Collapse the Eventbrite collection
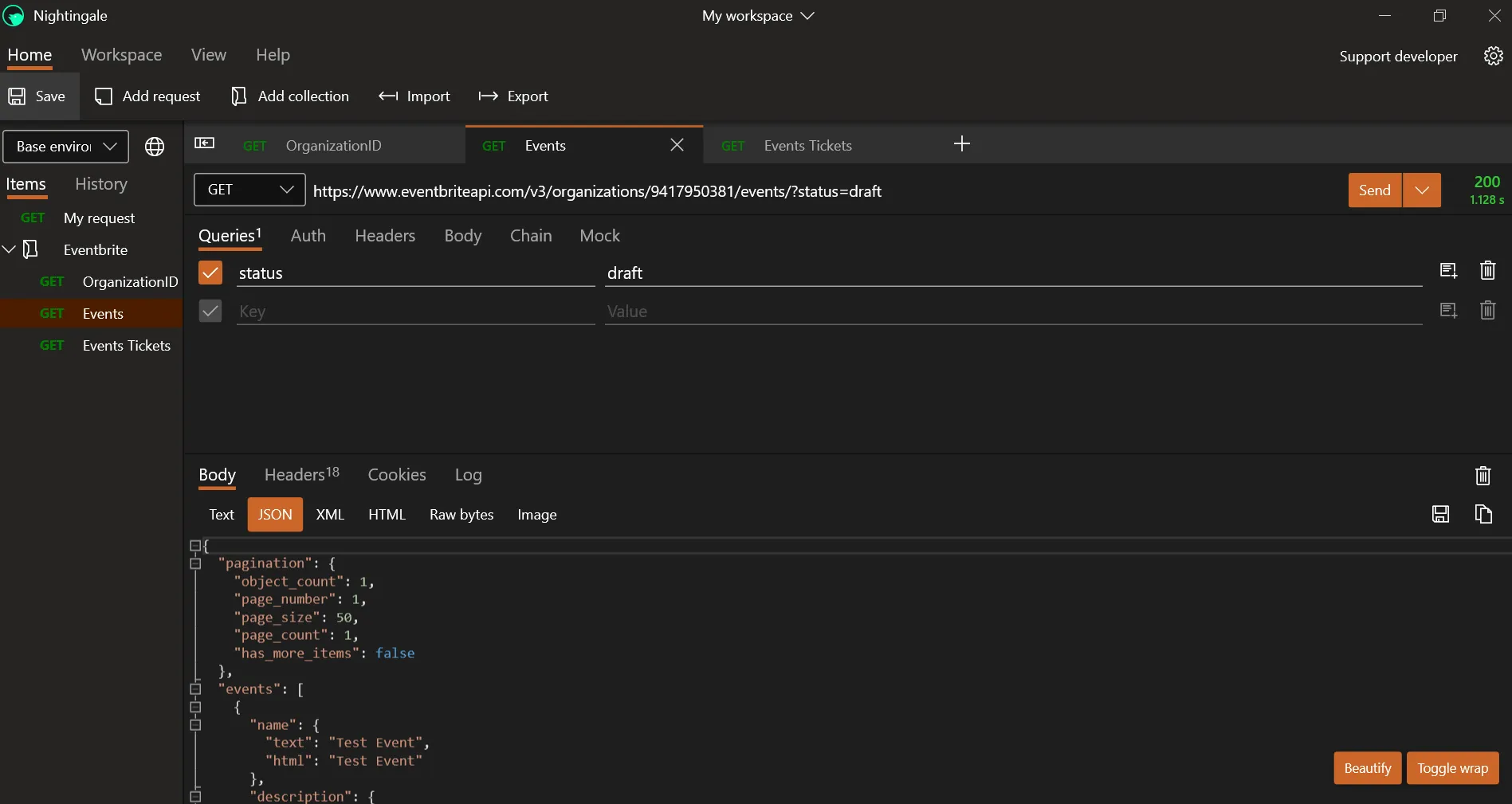 pyautogui.click(x=10, y=249)
